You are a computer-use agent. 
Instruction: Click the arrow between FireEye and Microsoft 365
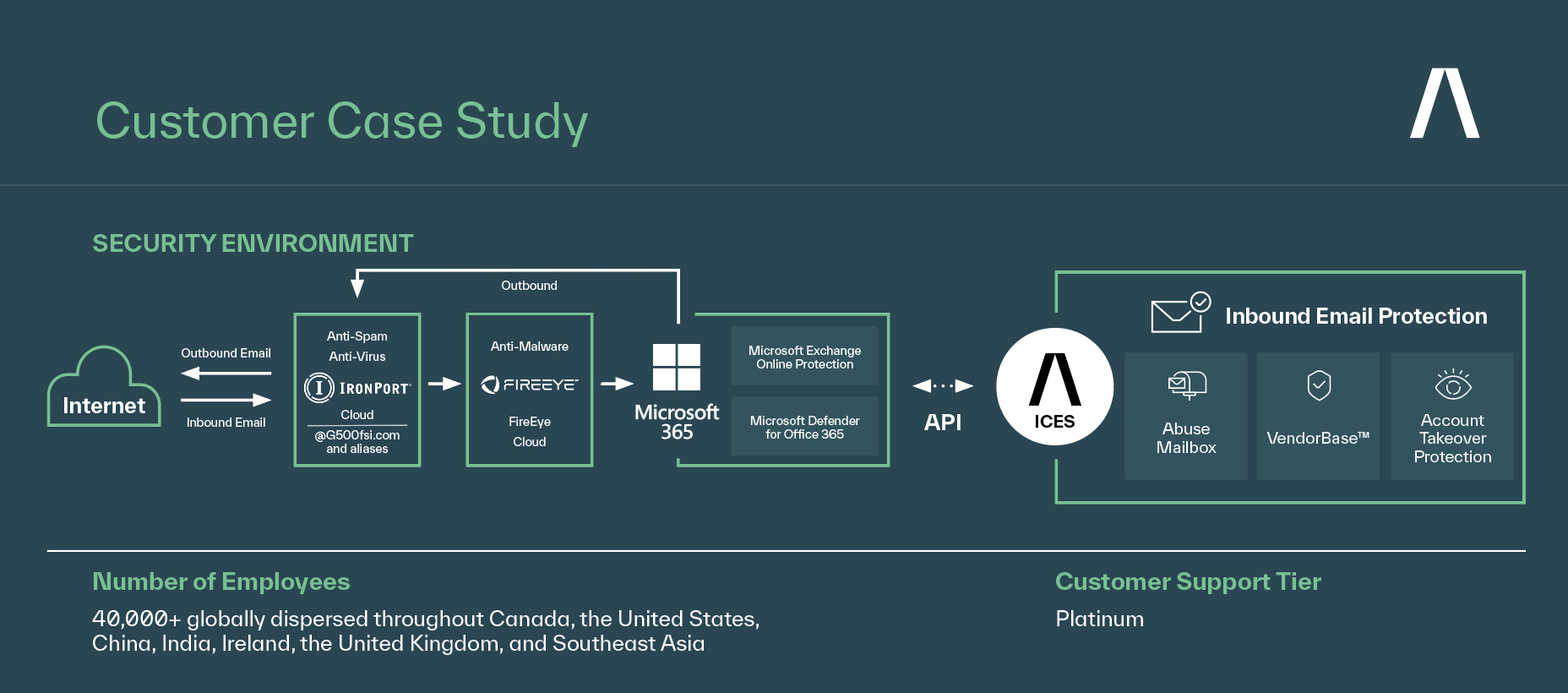click(x=617, y=384)
